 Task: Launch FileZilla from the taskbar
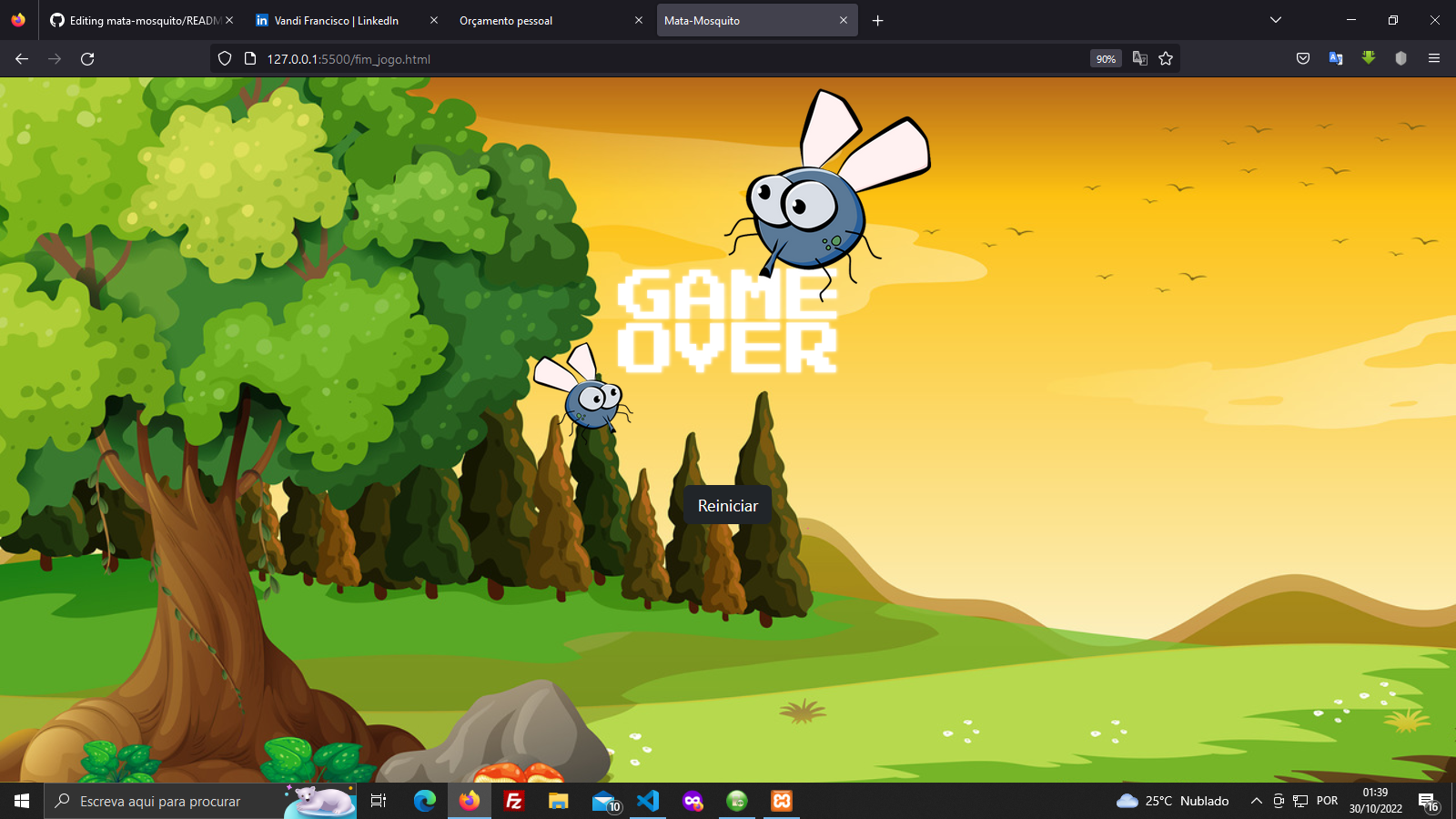[513, 801]
